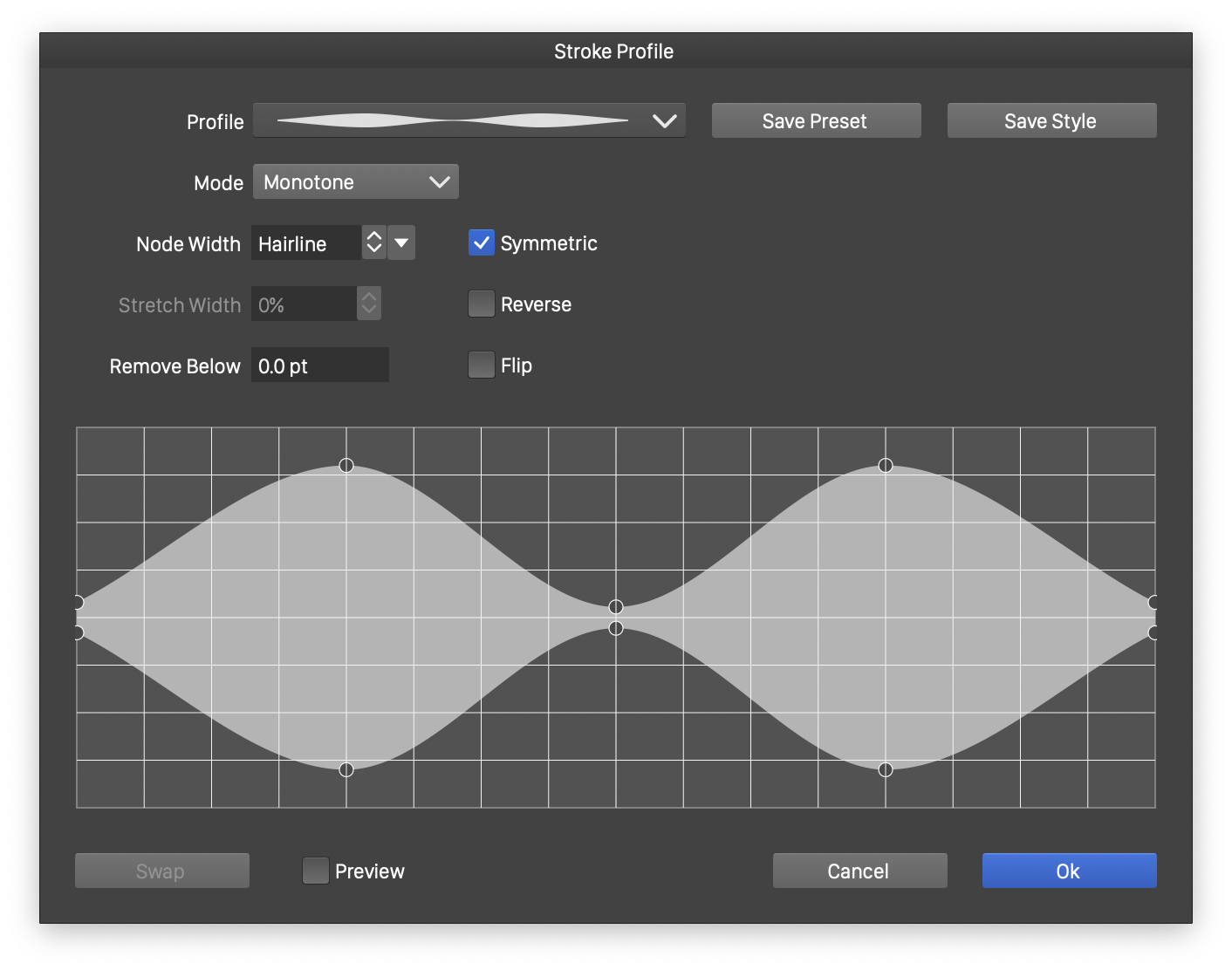The height and width of the screenshot is (970, 1232).
Task: Confirm with the Ok button
Action: 1069,871
